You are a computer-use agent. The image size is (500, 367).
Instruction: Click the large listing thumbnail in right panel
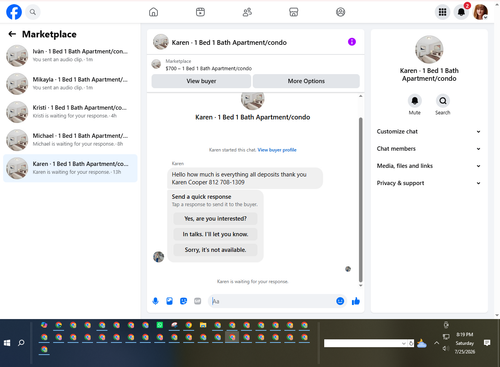click(429, 49)
